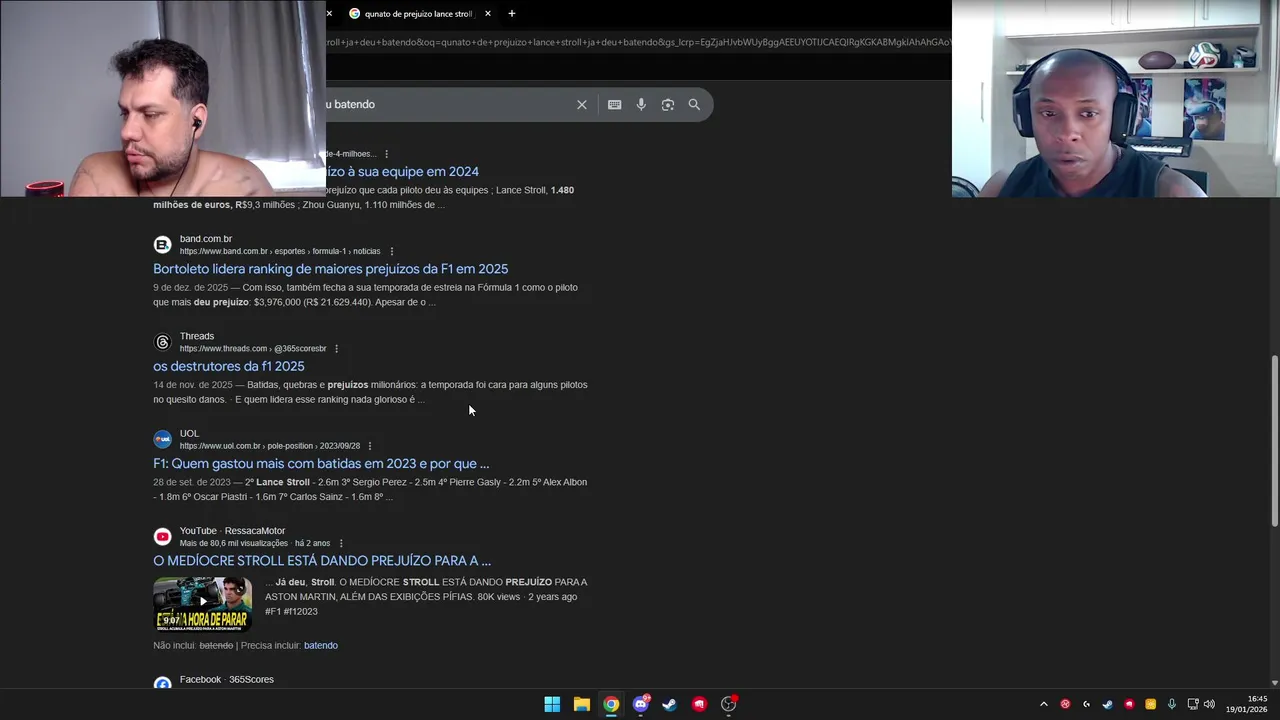Play the RessacaMotor video thumbnail
Viewport: 1280px width, 720px height.
[202, 603]
